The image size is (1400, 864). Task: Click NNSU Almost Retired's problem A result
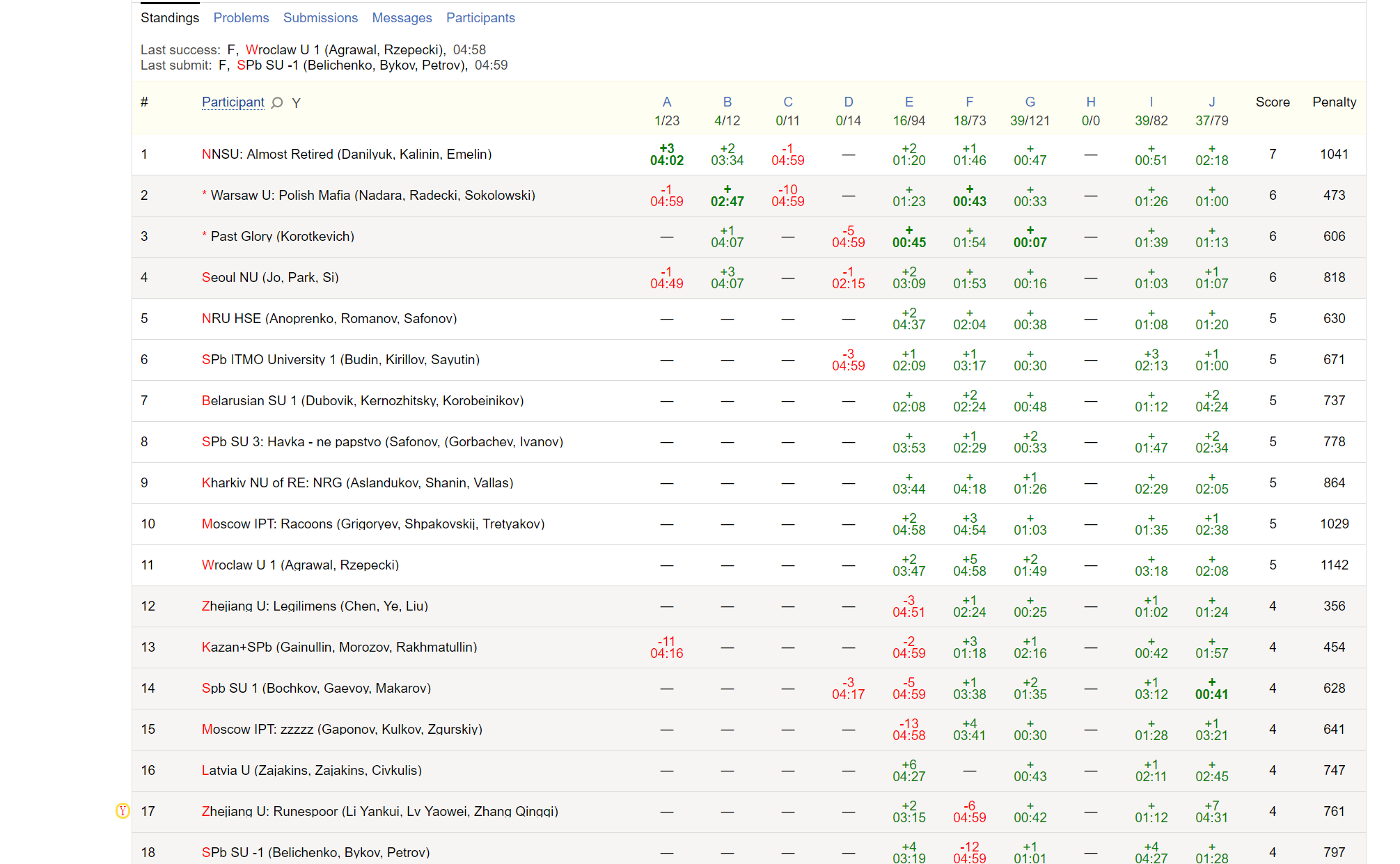(666, 155)
